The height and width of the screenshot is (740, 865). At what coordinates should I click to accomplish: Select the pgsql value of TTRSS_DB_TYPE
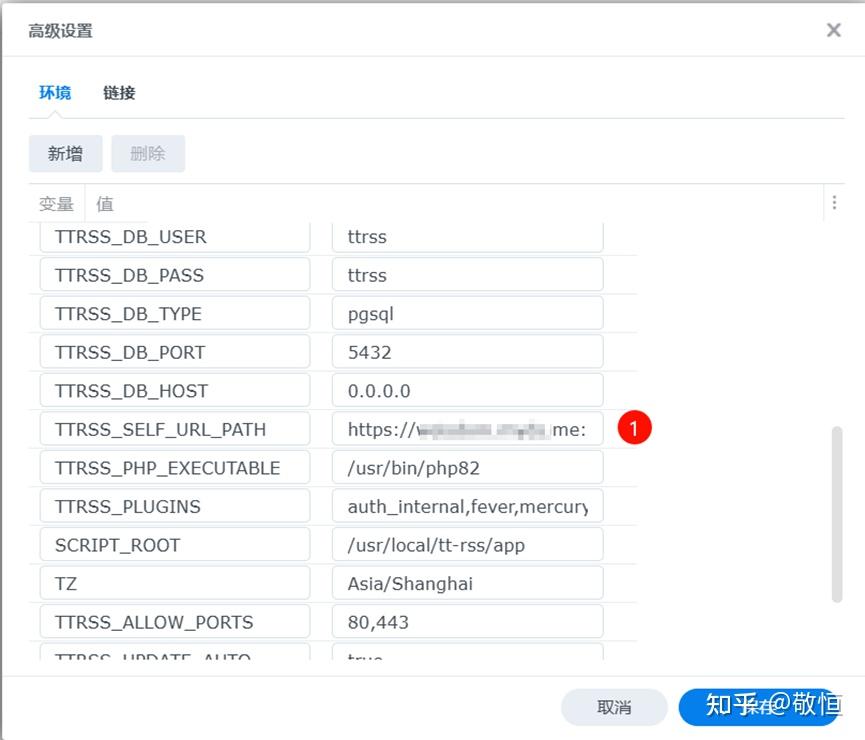point(467,313)
